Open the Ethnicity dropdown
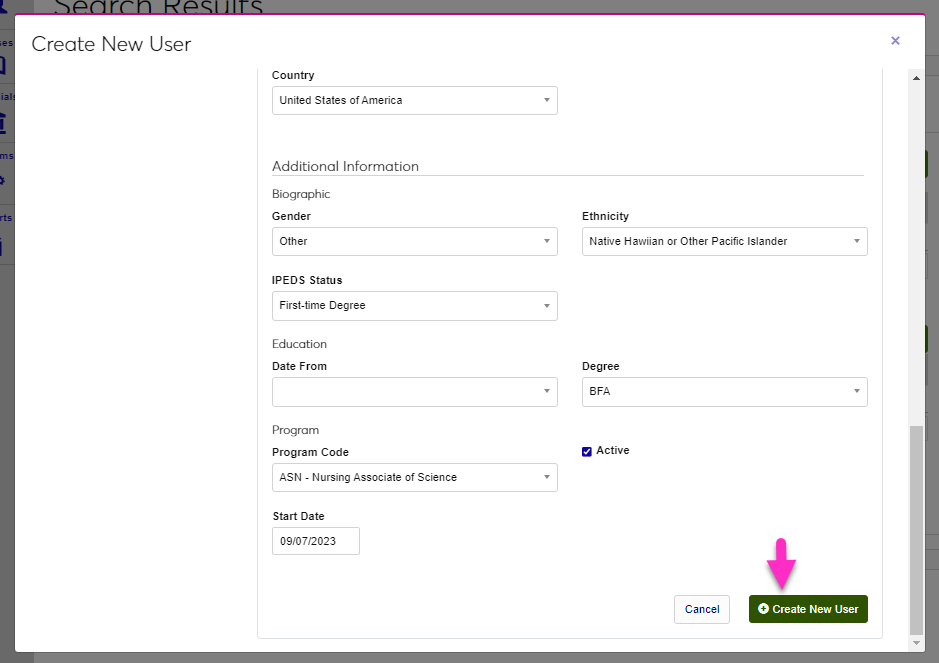The image size is (939, 663). [724, 242]
